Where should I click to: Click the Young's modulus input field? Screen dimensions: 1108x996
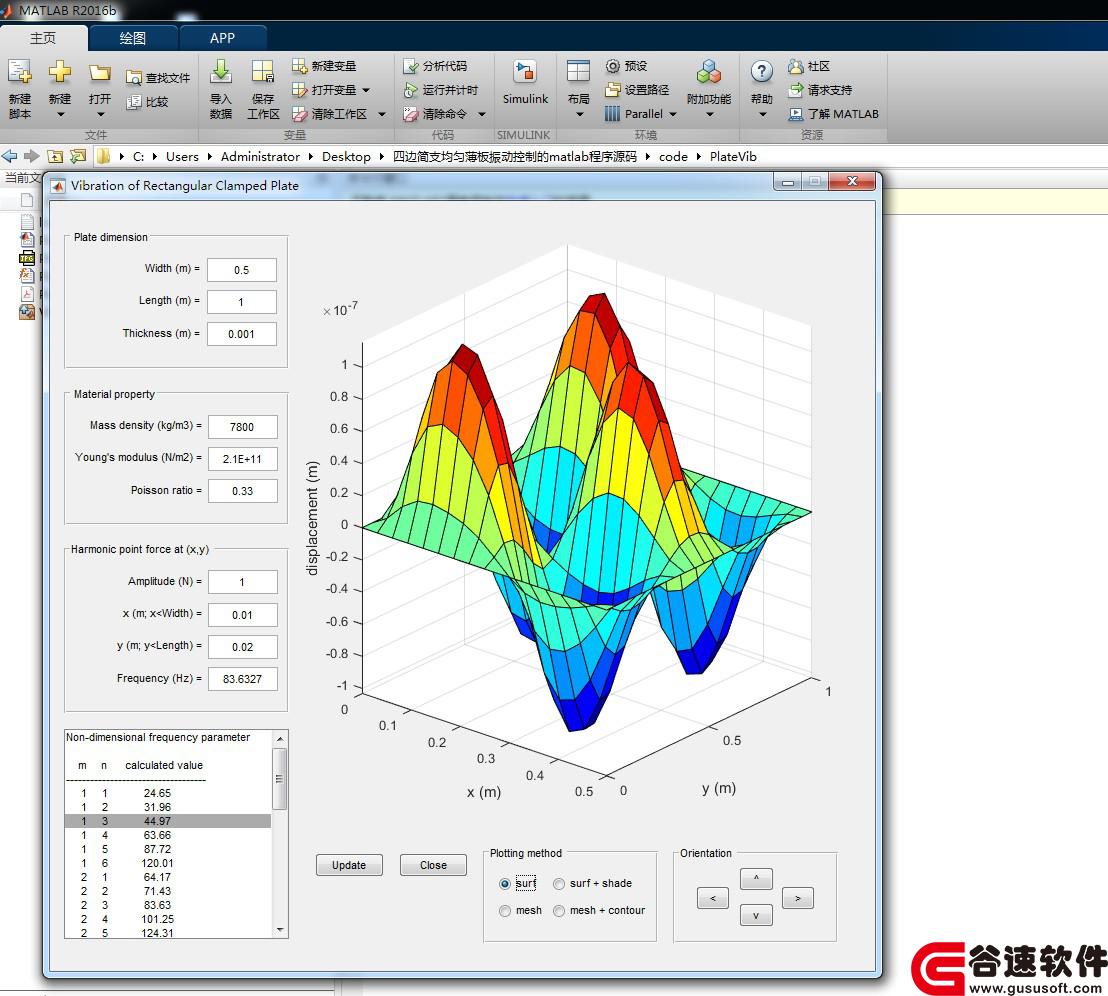[242, 459]
